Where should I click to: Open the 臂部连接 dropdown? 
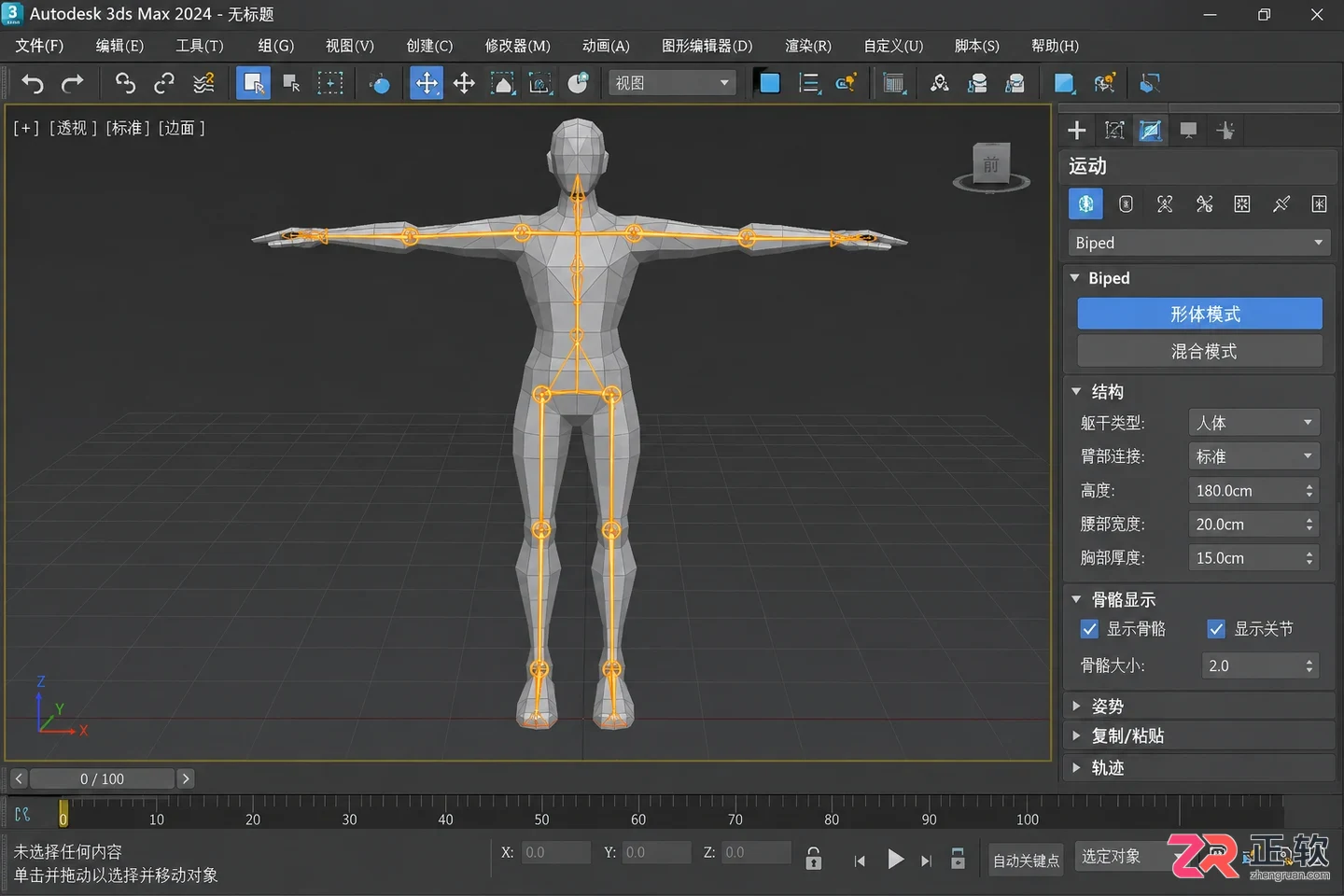pos(1253,456)
